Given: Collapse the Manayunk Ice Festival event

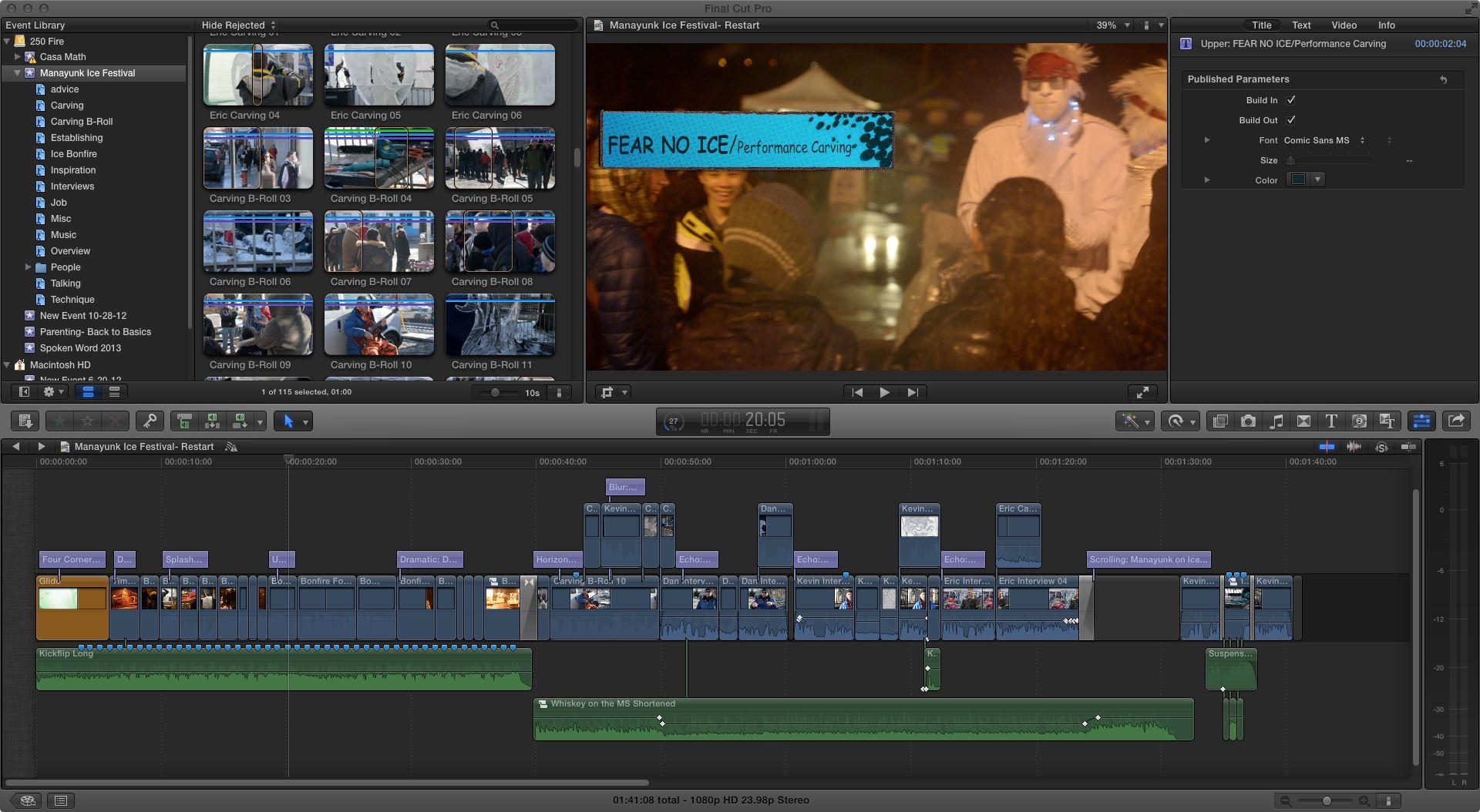Looking at the screenshot, I should pyautogui.click(x=17, y=73).
